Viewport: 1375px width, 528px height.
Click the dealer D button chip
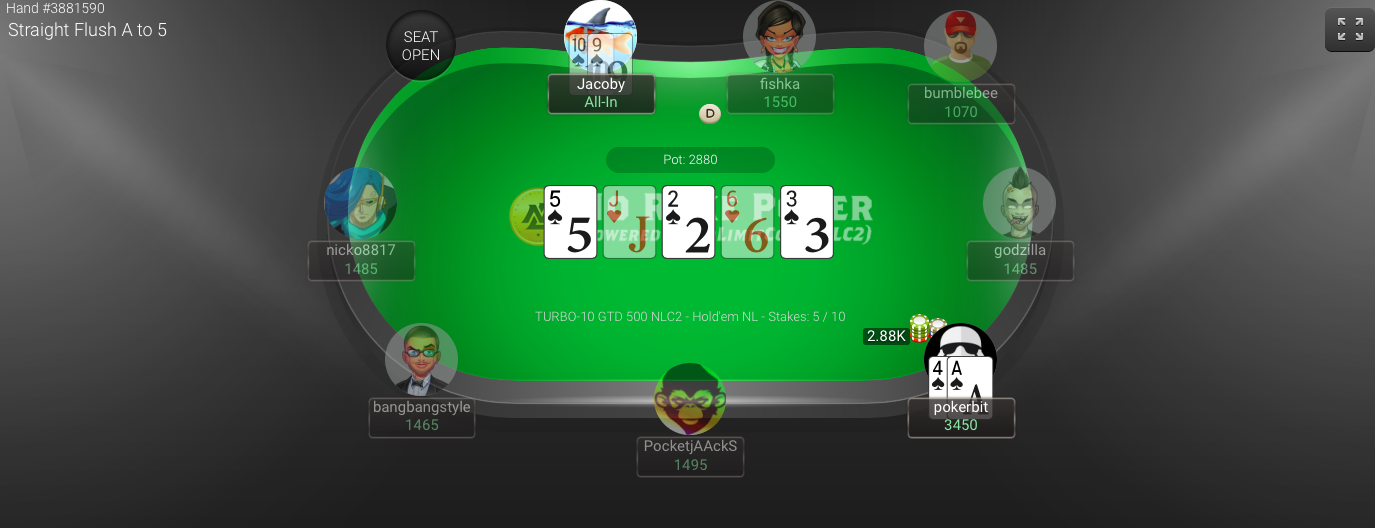tap(710, 114)
